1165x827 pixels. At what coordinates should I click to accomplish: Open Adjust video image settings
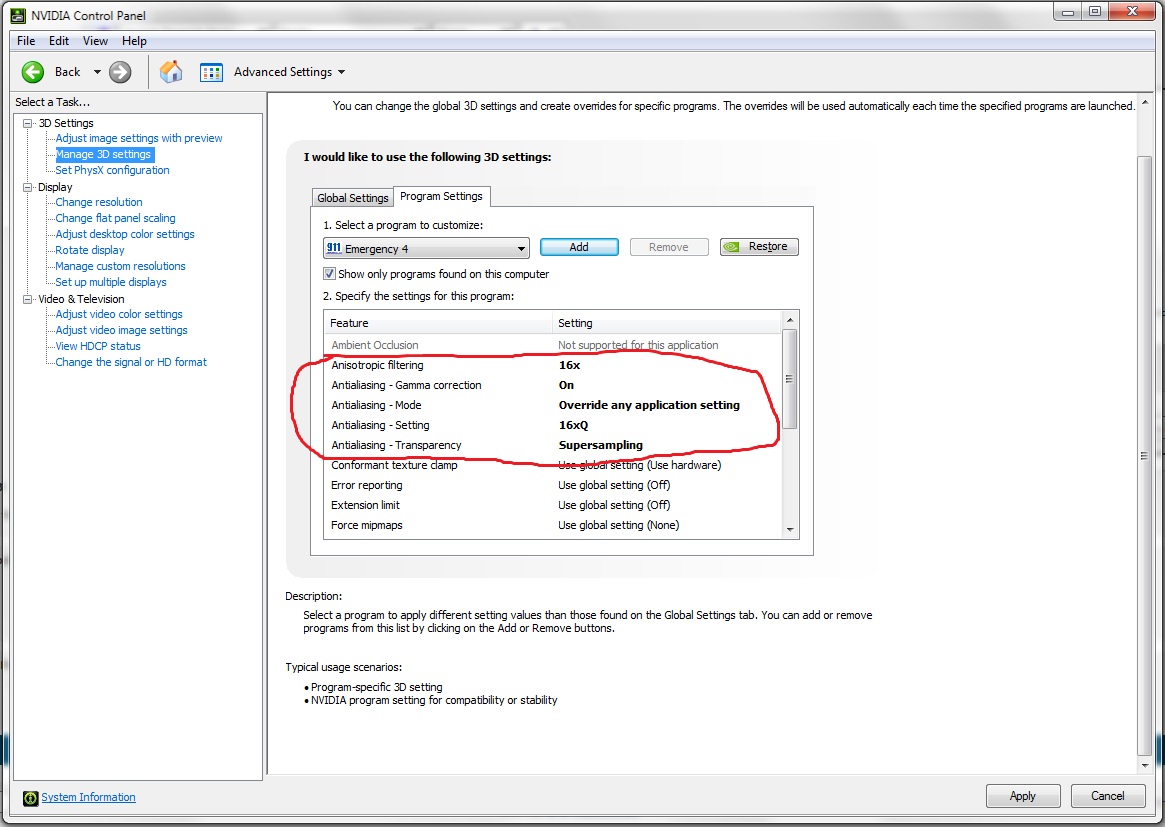(x=121, y=331)
